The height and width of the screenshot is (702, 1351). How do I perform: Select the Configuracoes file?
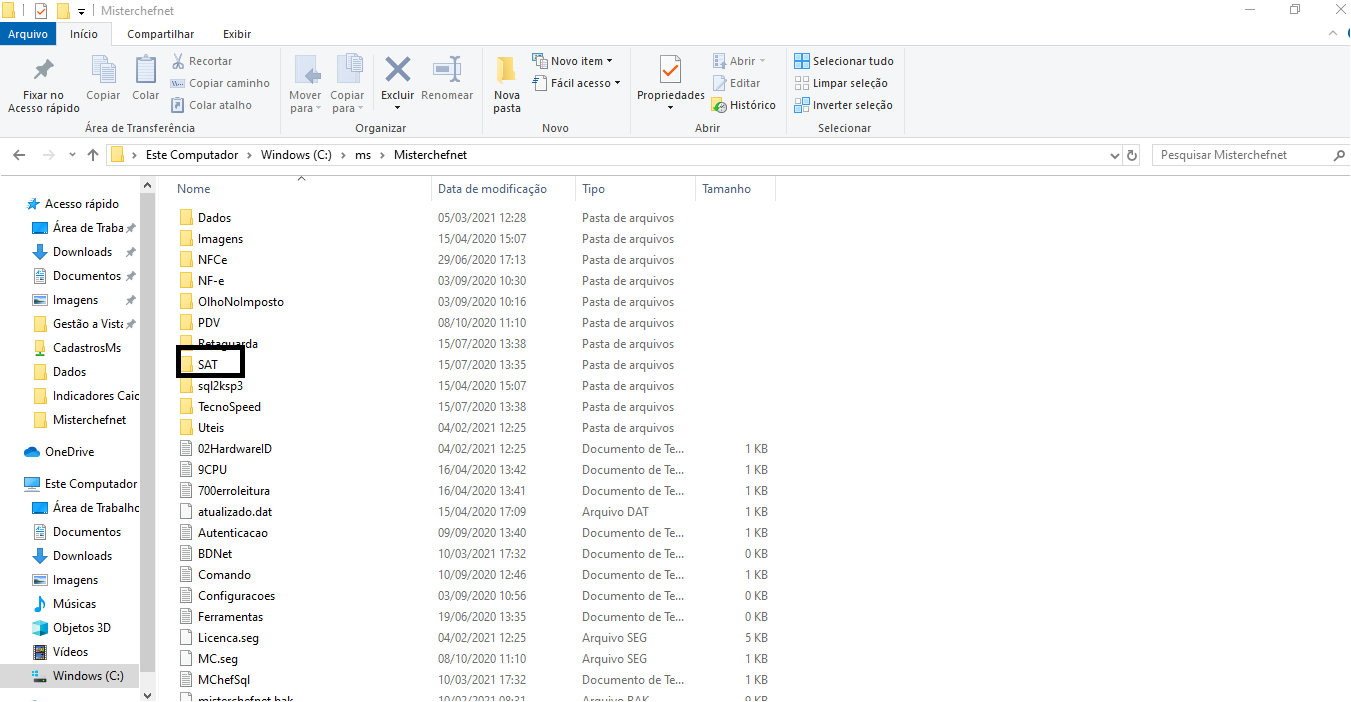point(236,596)
